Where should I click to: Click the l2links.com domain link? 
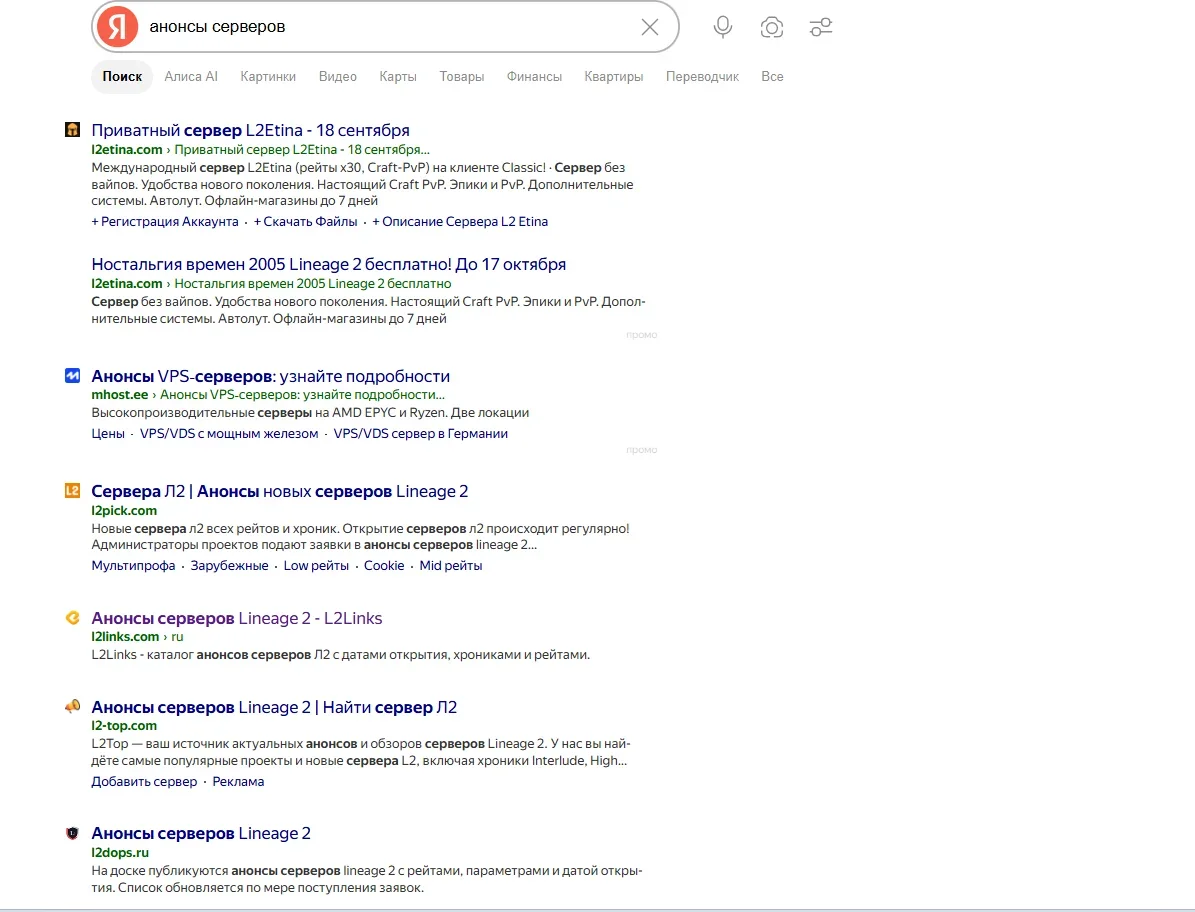[x=125, y=636]
